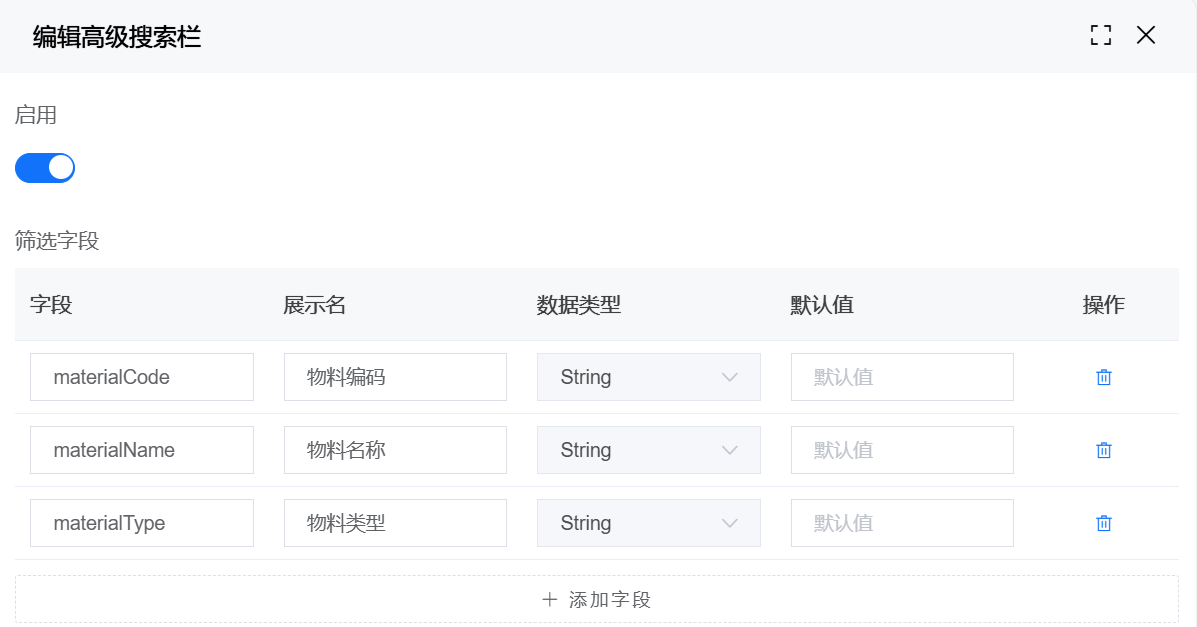Delete the materialName field row
This screenshot has height=627, width=1197.
coord(1104,450)
